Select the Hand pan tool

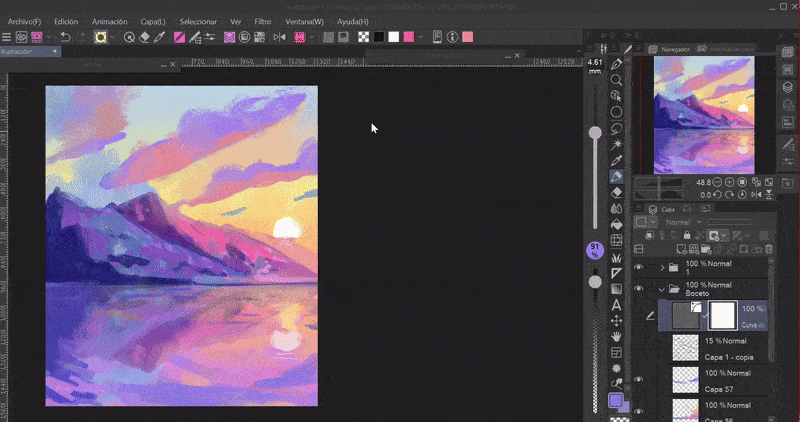click(x=616, y=337)
